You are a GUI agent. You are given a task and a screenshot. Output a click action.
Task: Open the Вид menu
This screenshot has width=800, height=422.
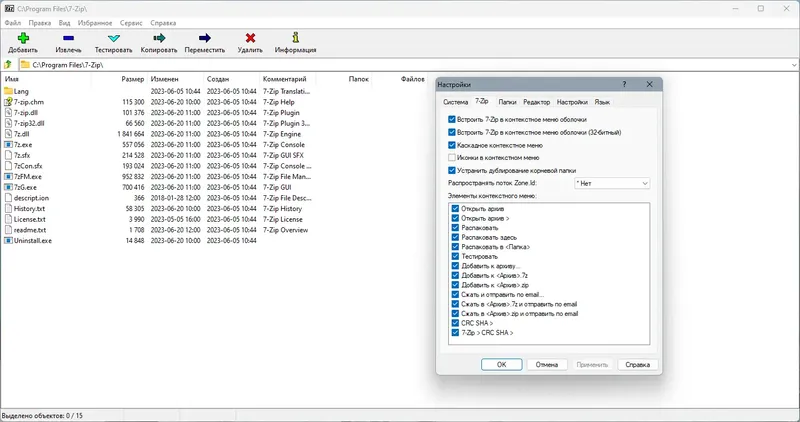64,23
